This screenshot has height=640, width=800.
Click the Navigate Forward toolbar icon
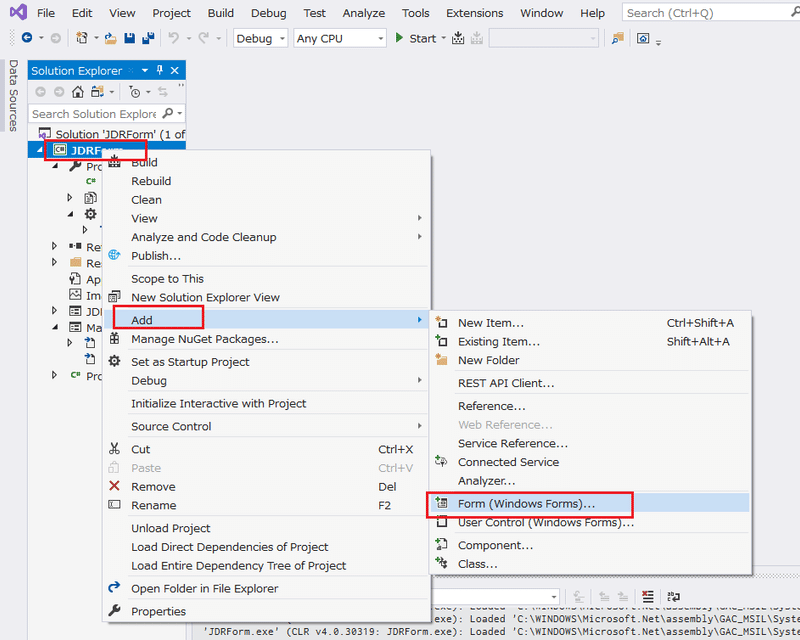click(56, 38)
